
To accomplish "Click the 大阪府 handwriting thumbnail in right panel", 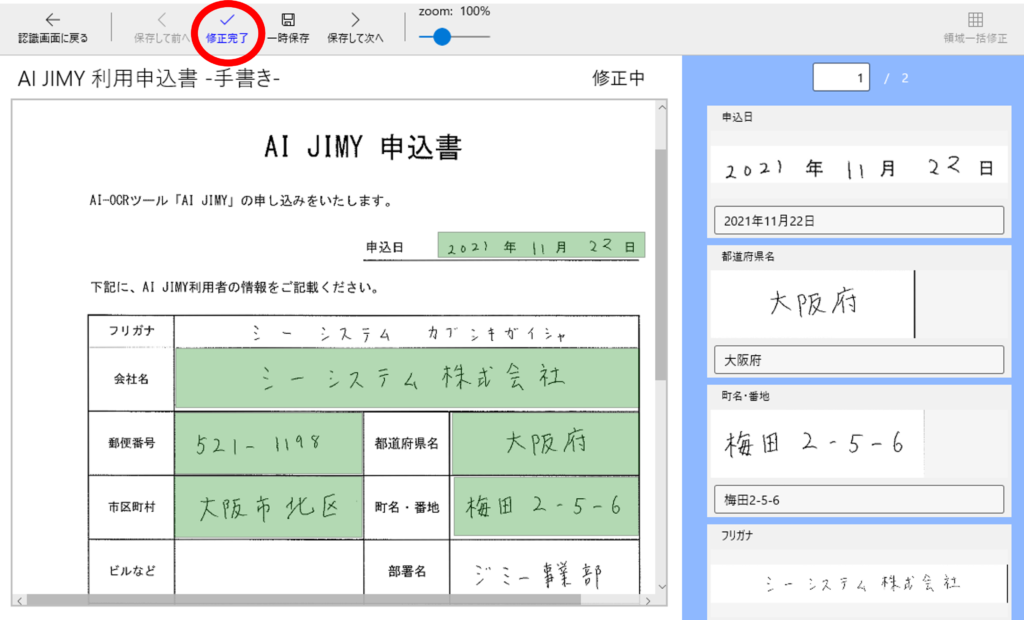I will tap(813, 304).
